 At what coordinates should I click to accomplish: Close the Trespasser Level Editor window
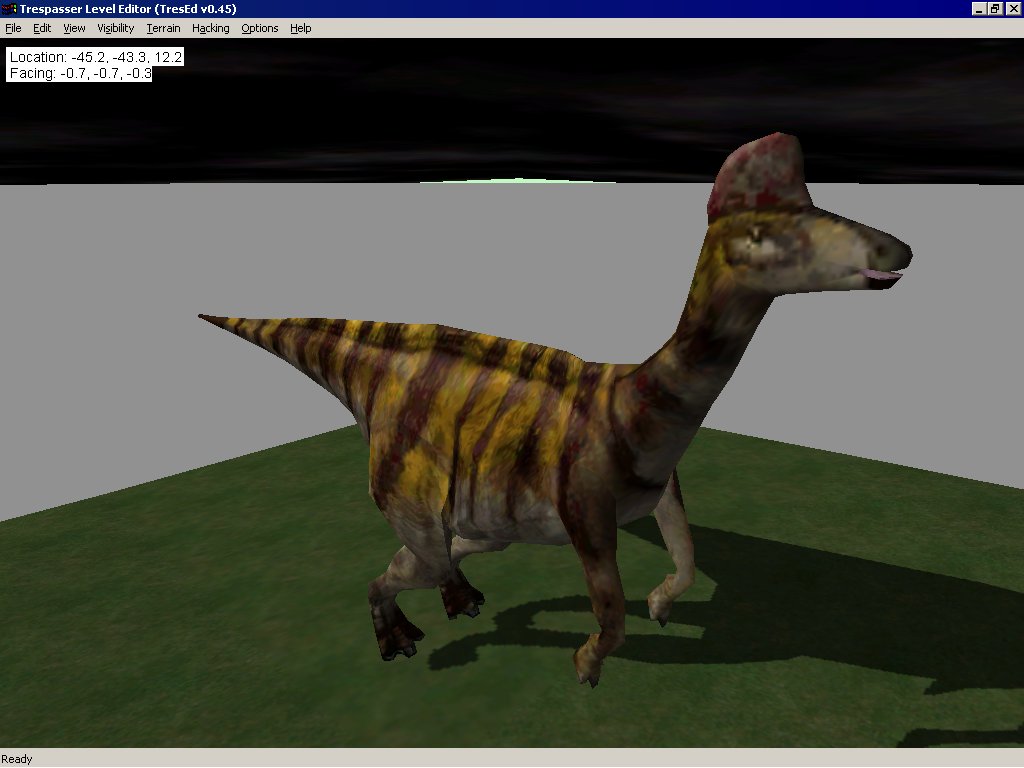pyautogui.click(x=1013, y=8)
